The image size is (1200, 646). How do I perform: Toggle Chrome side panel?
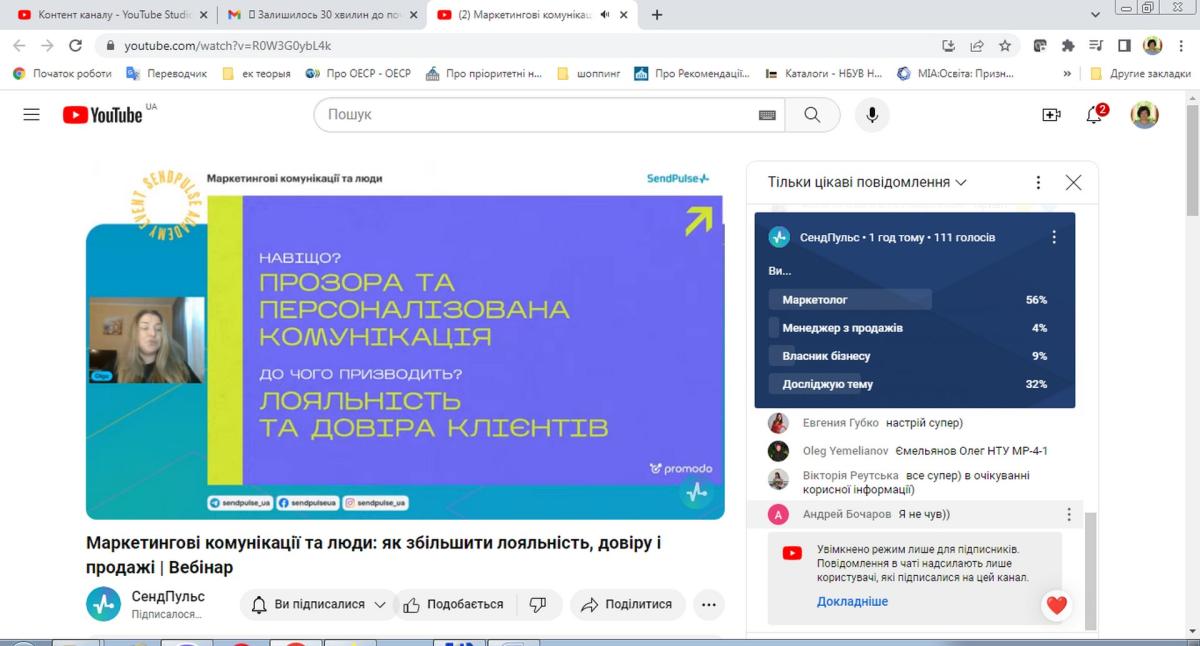click(1124, 45)
